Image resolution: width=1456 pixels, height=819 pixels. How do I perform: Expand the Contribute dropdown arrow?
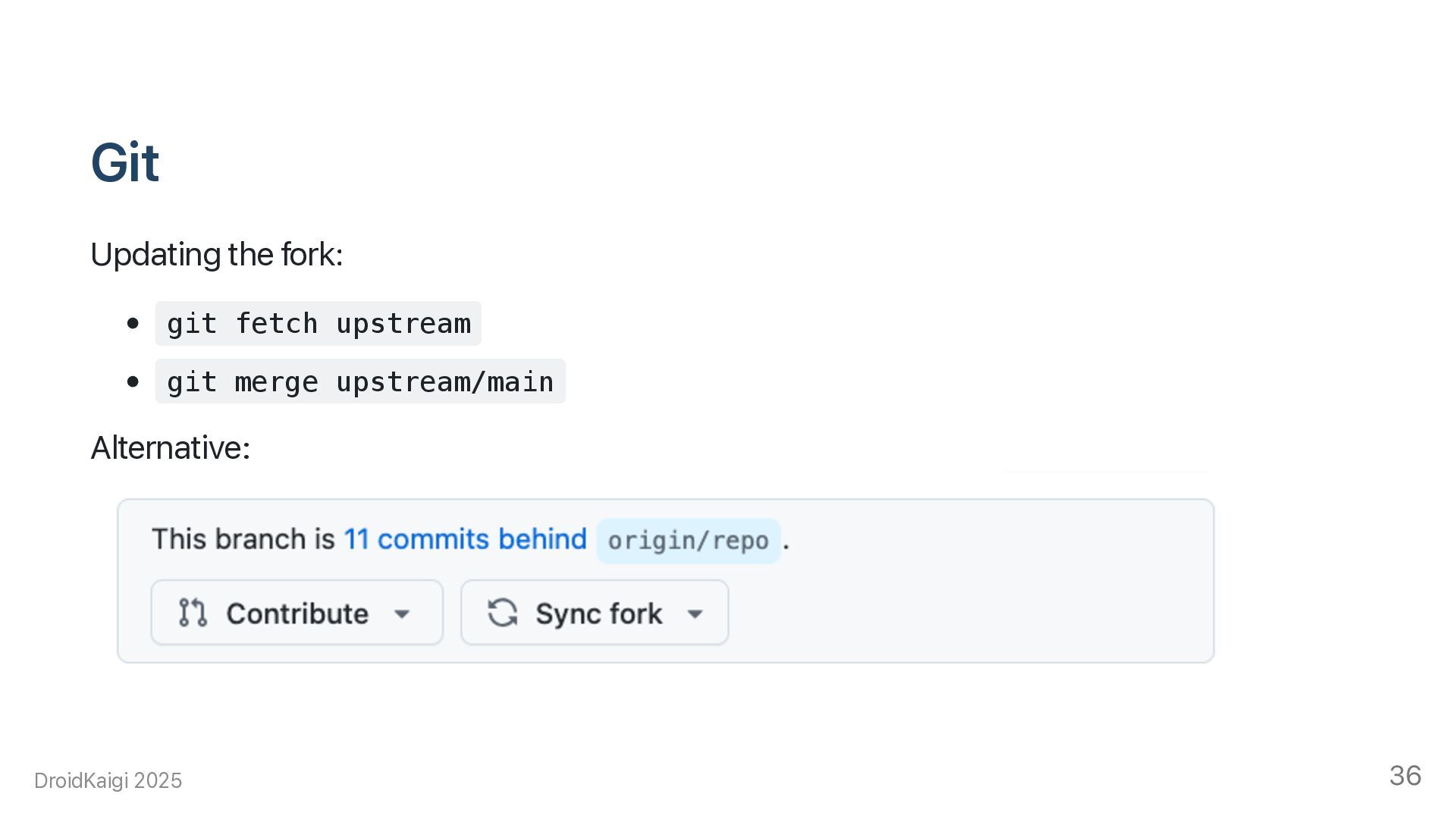(x=402, y=614)
